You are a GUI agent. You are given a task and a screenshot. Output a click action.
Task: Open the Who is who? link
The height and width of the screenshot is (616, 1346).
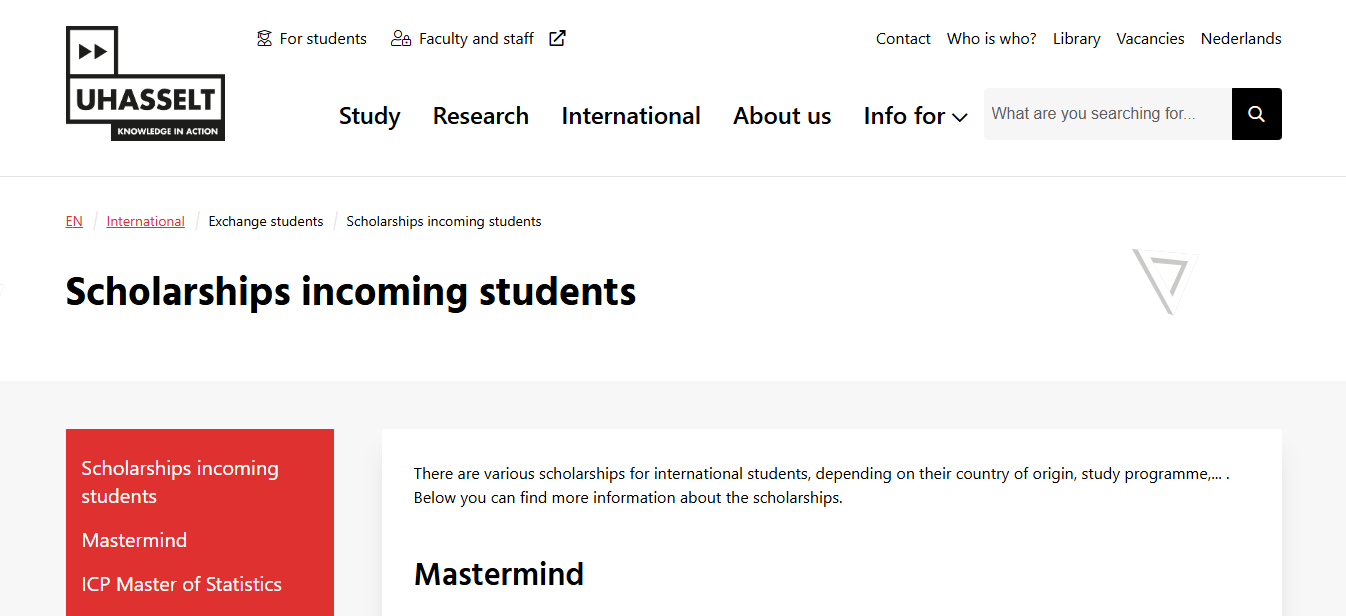[991, 39]
